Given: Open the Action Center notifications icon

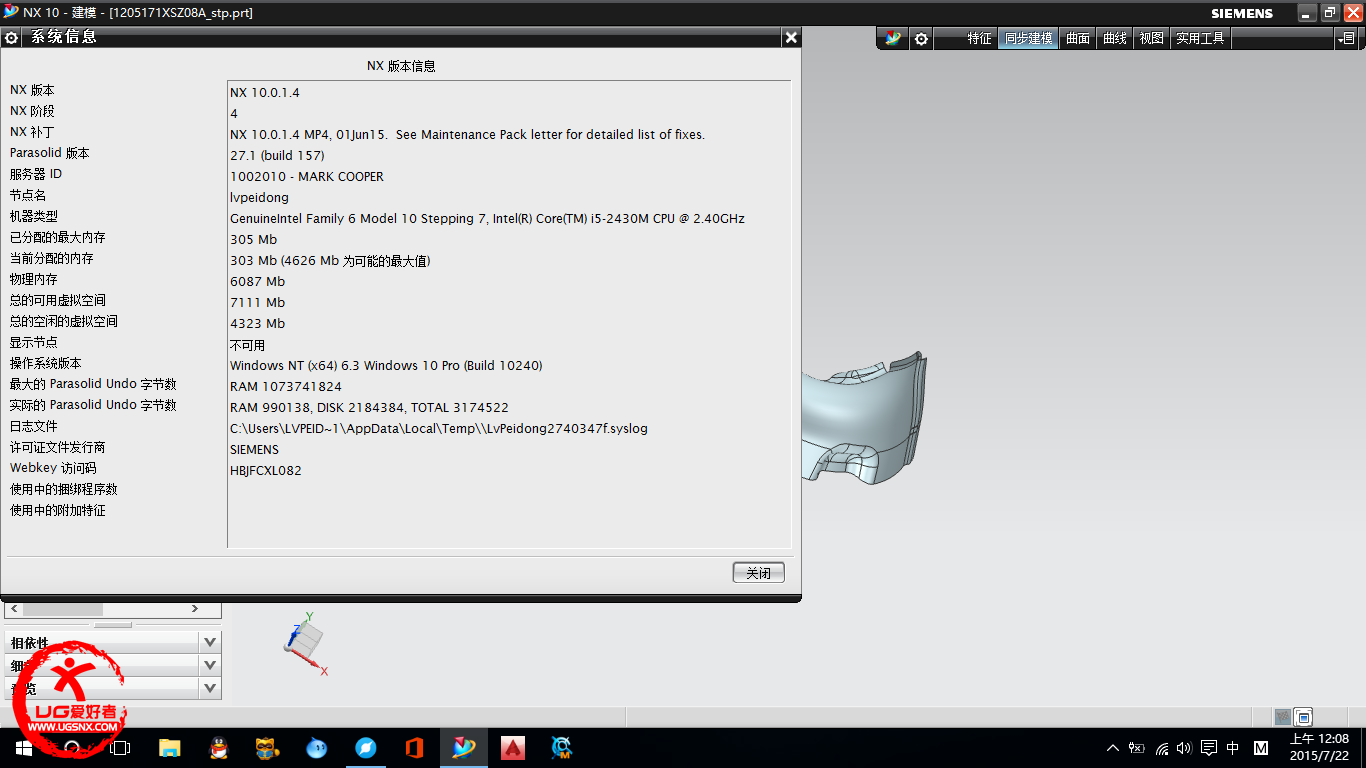Looking at the screenshot, I should point(1208,748).
